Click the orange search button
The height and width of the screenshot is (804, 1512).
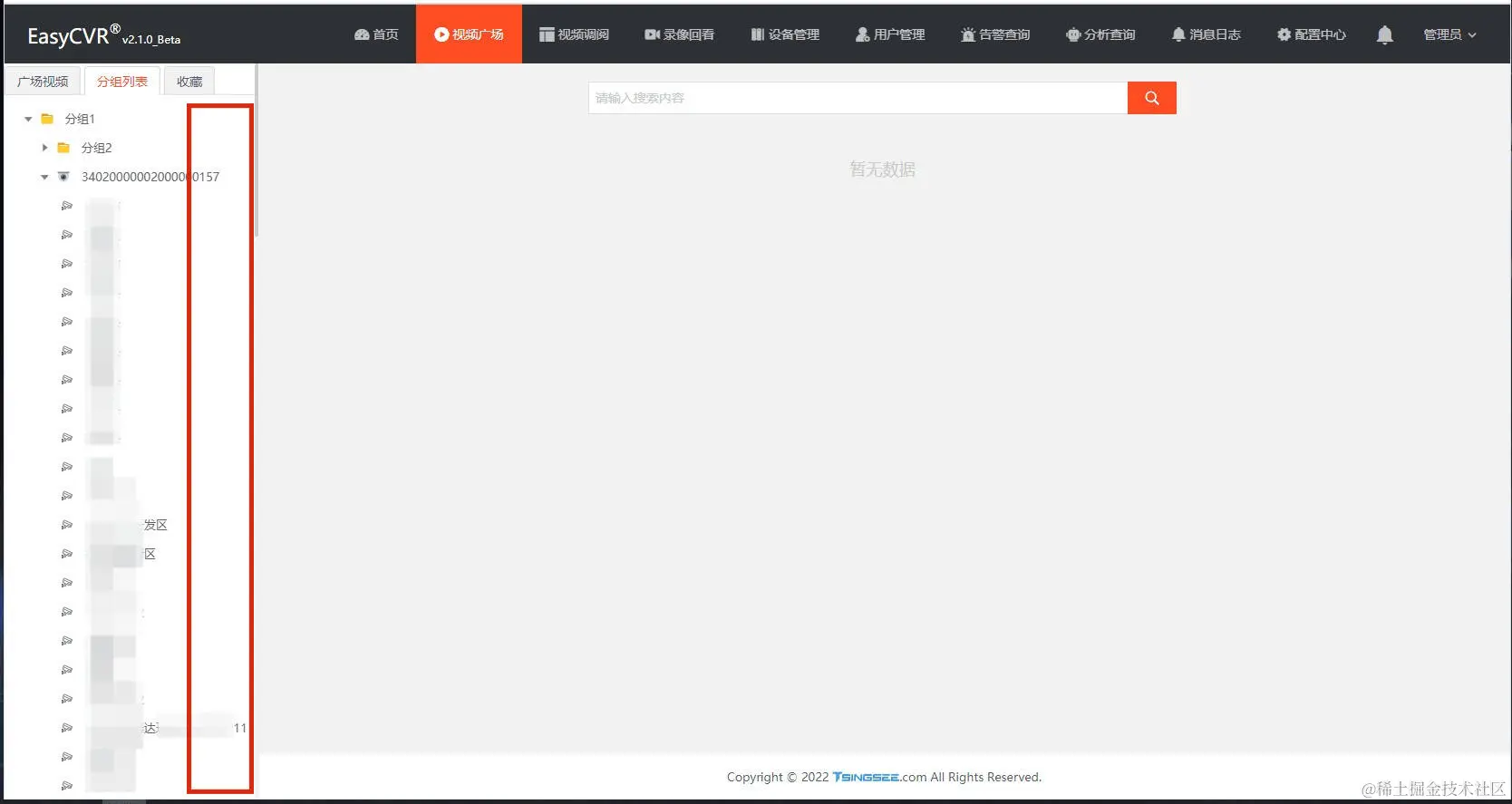(x=1152, y=98)
